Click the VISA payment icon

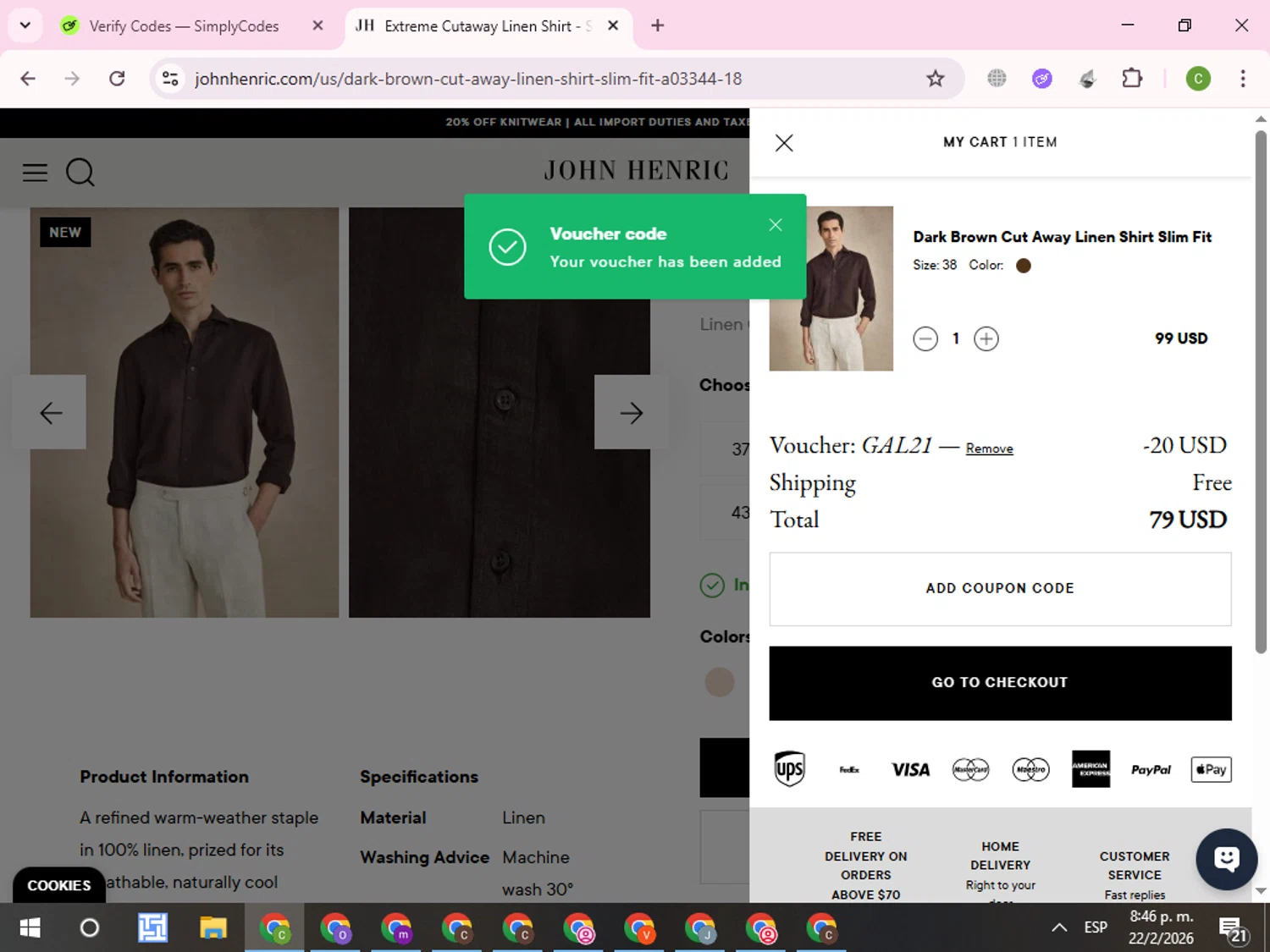pyautogui.click(x=910, y=769)
